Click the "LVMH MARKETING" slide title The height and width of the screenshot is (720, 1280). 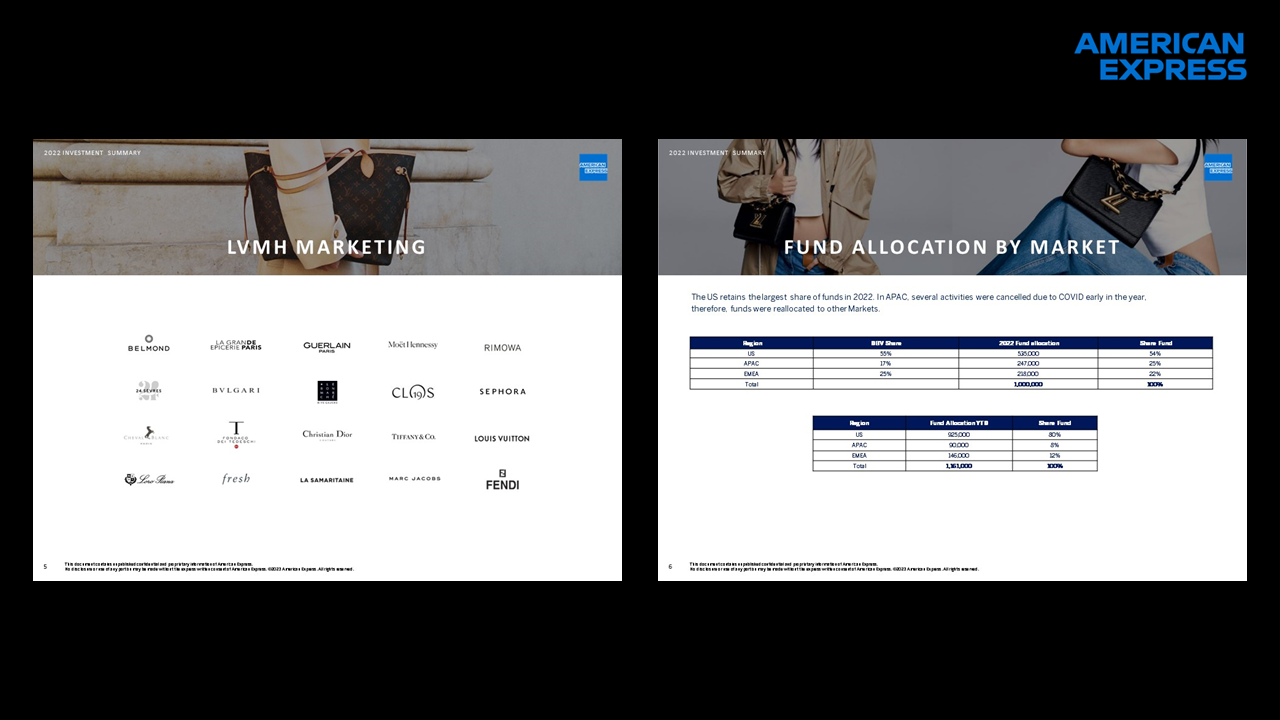pos(327,247)
